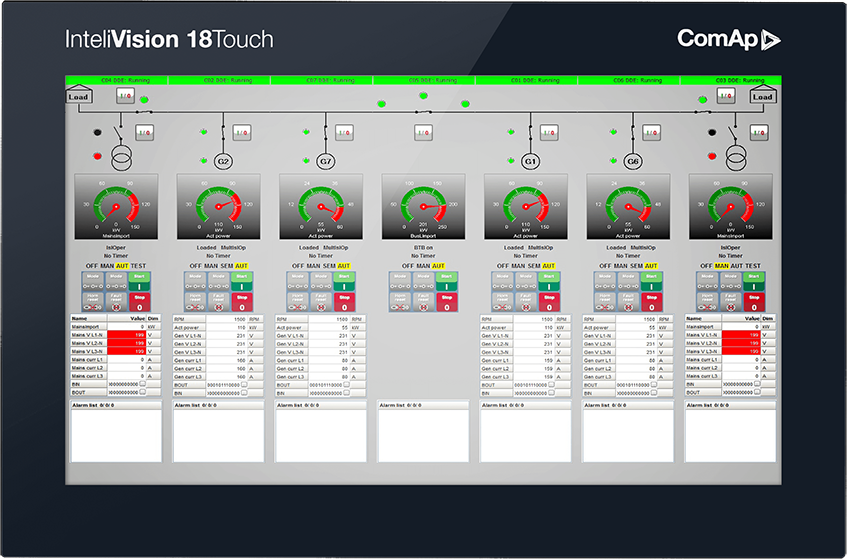The image size is (847, 559).
Task: Click the Alarm list header under BTB panel
Action: pos(423,405)
